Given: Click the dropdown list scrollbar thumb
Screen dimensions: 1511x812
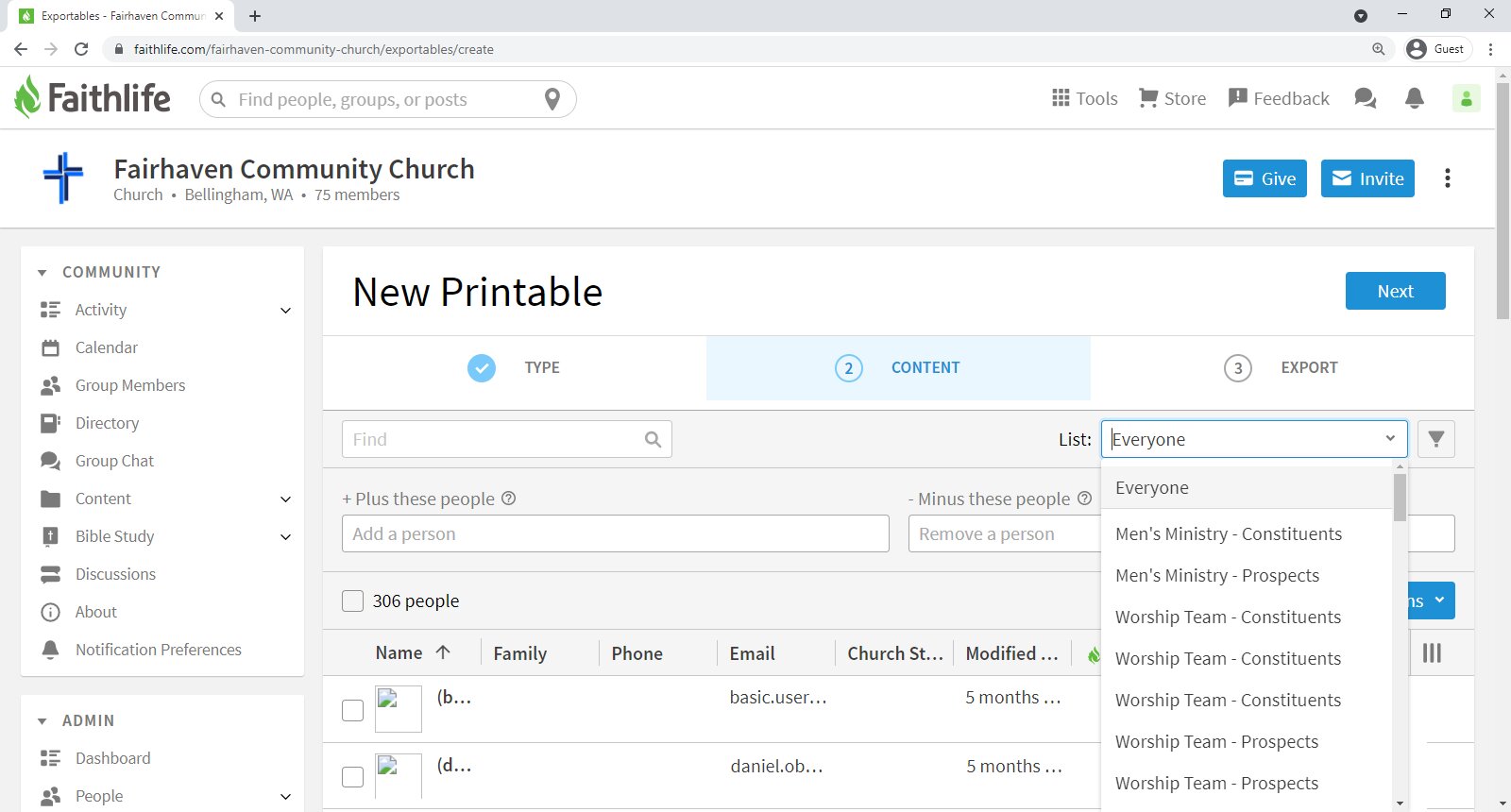Looking at the screenshot, I should (1400, 497).
